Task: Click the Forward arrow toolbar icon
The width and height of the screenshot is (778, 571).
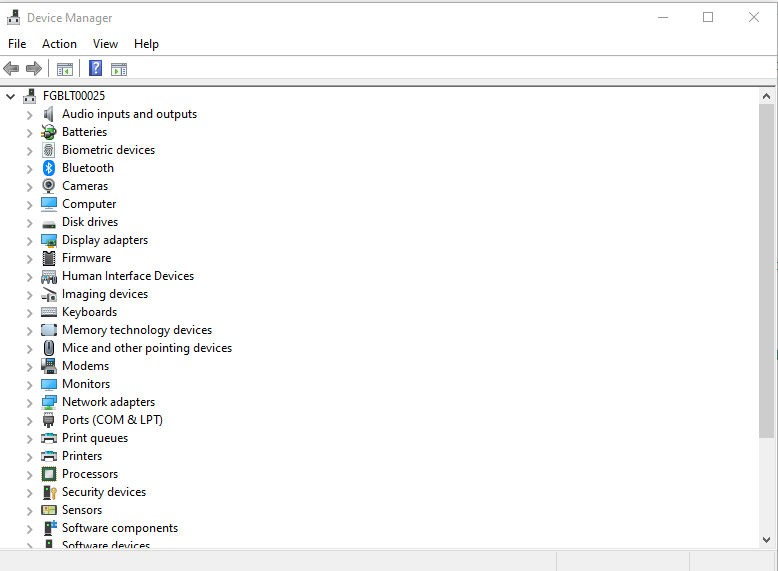Action: (x=34, y=68)
